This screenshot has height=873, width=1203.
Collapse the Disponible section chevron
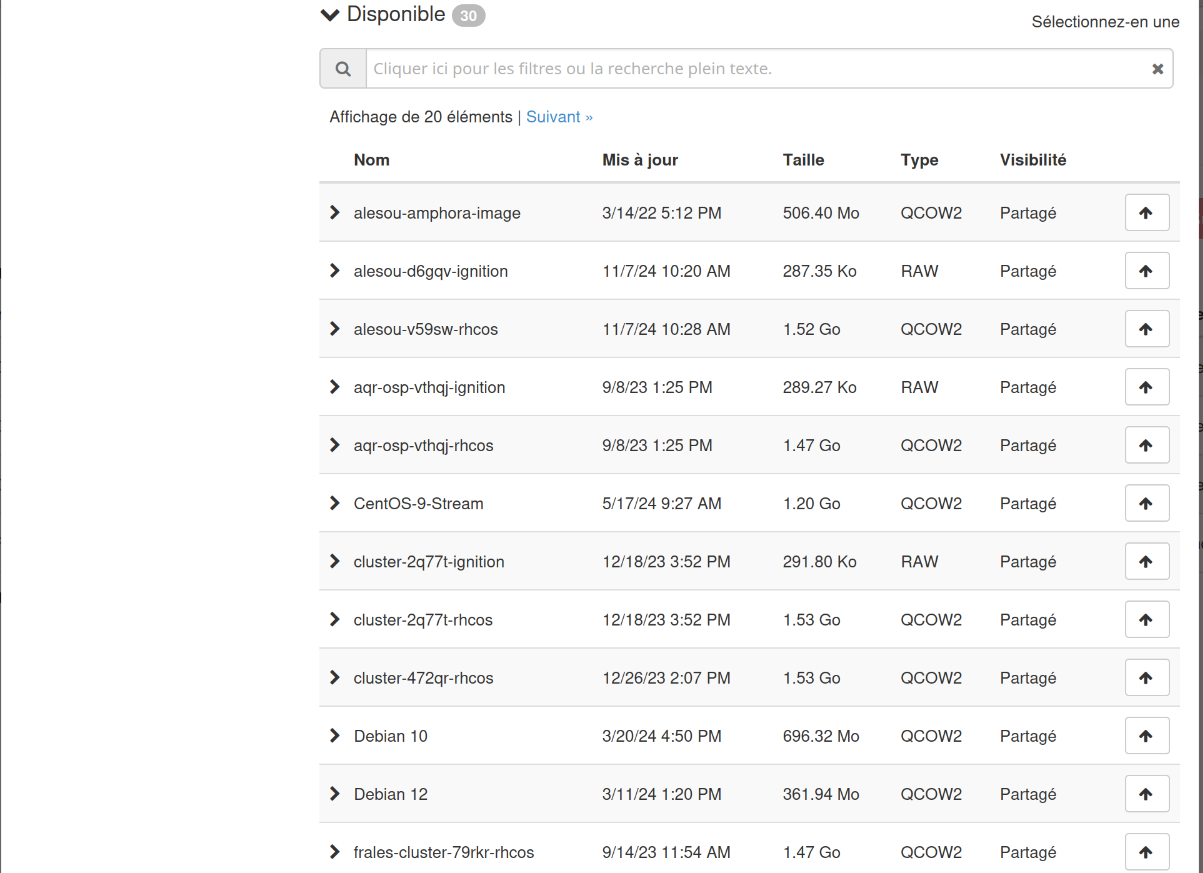point(330,15)
